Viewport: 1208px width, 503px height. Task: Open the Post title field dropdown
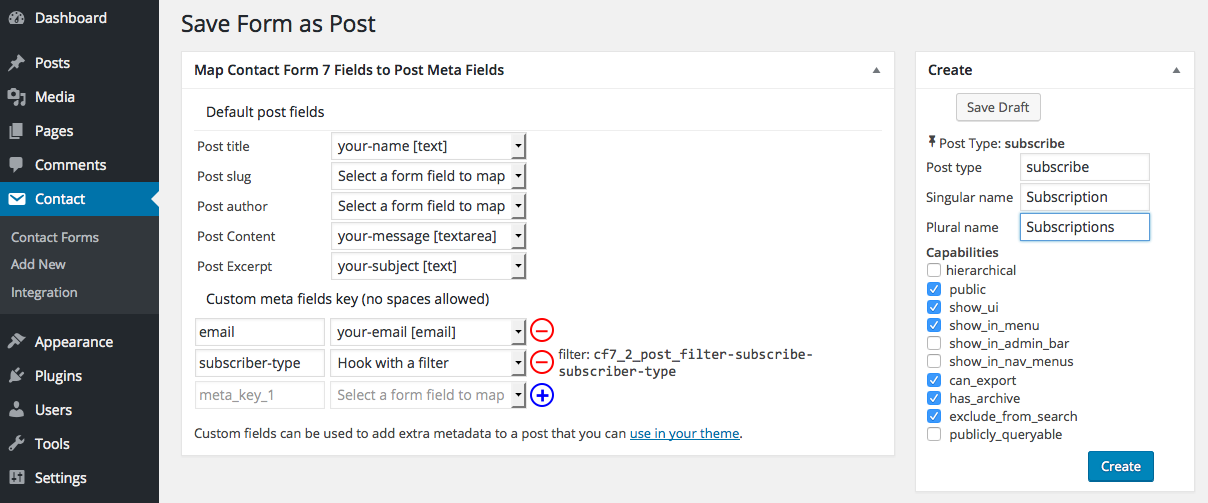[x=428, y=146]
